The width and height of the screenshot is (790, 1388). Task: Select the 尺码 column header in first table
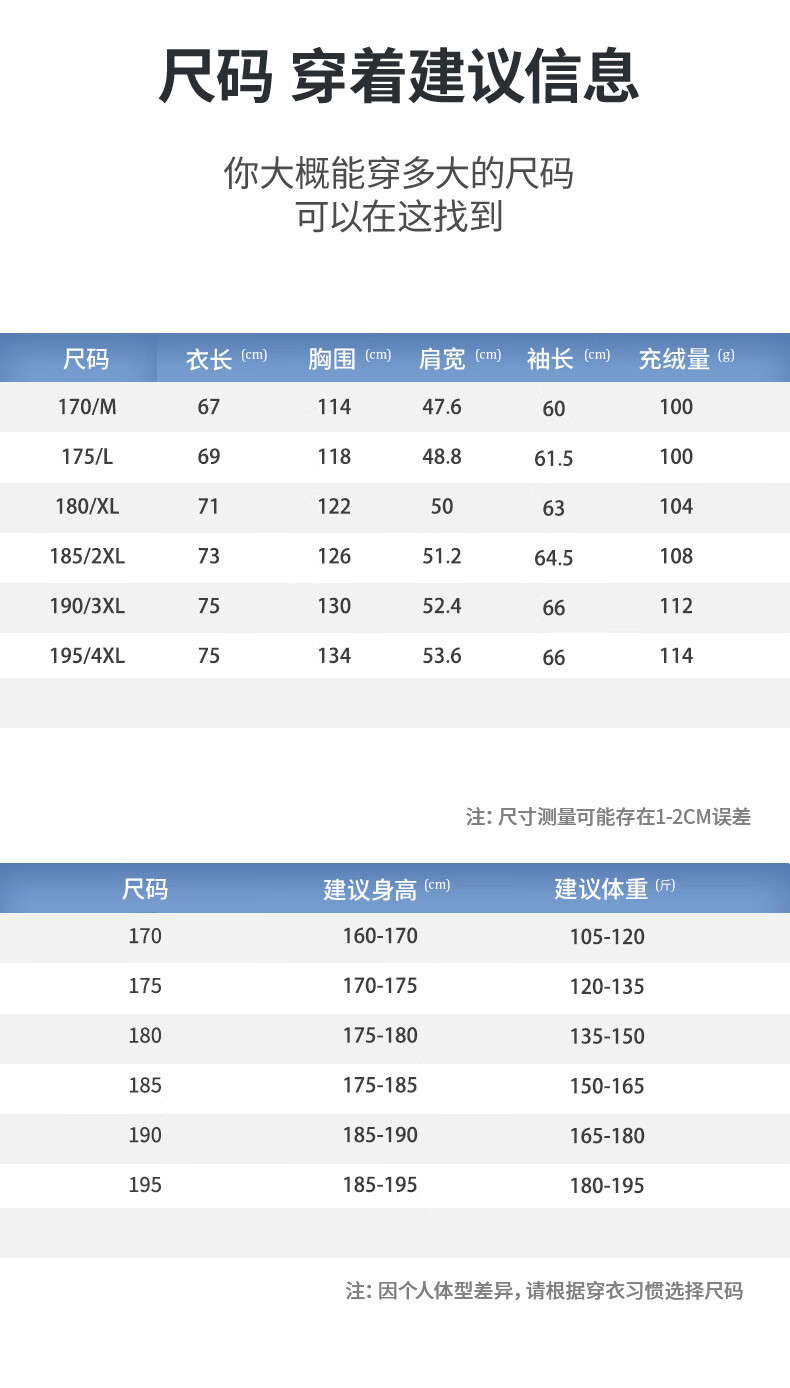[x=87, y=358]
